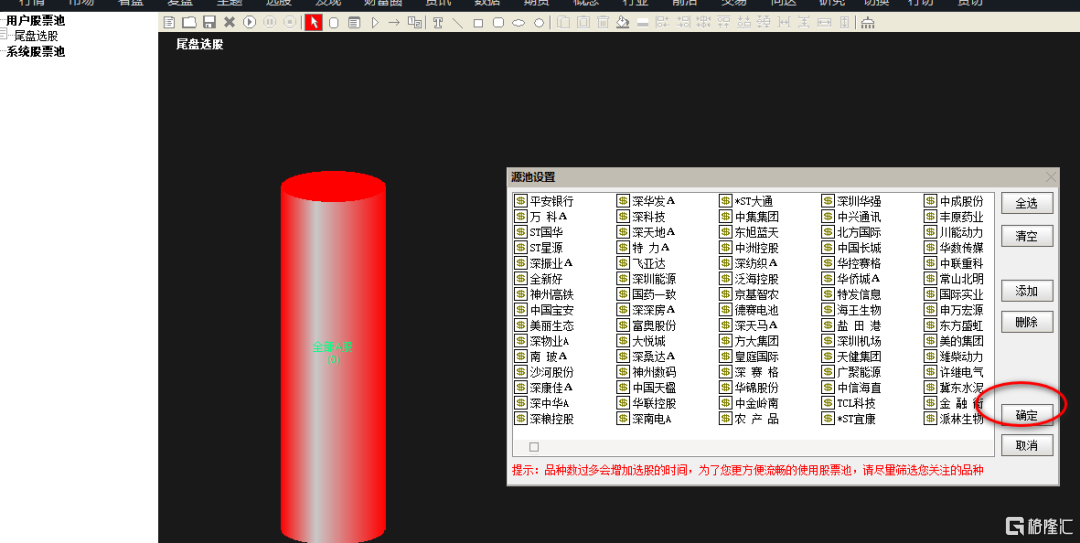Click the 清空 button
The image size is (1080, 543).
click(x=1027, y=236)
